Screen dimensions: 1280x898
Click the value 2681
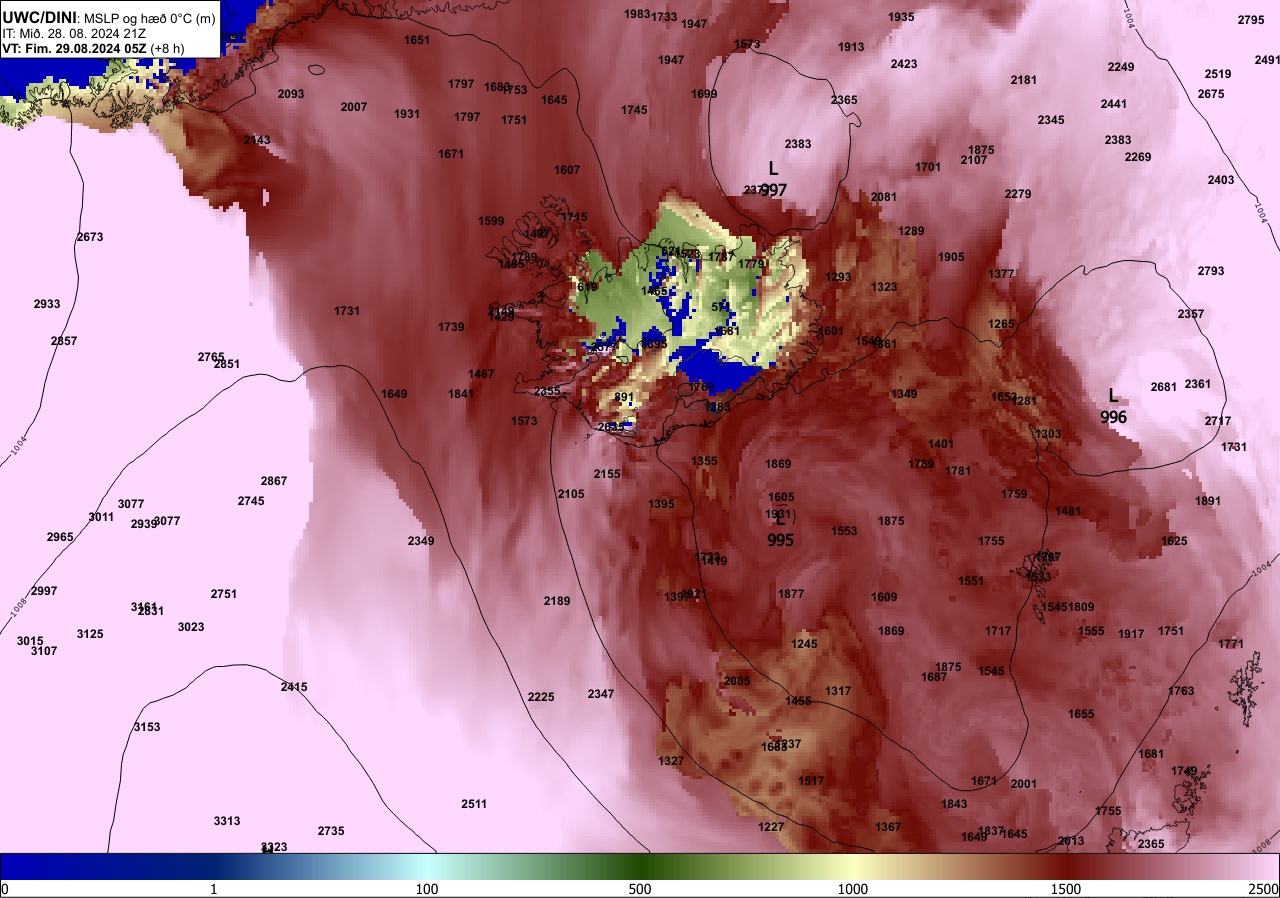1164,387
